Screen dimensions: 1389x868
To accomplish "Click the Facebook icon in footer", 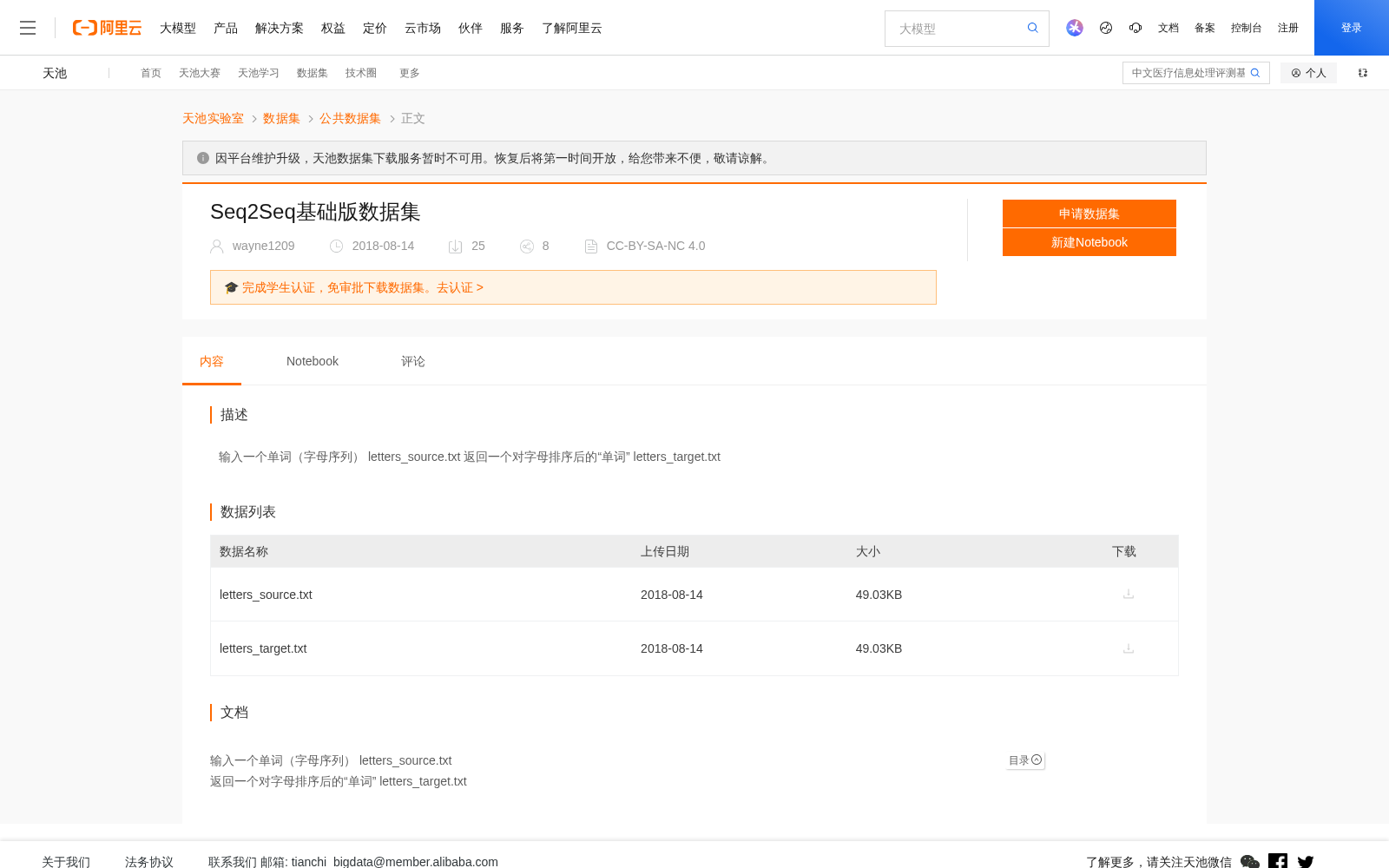I will coord(1278,861).
